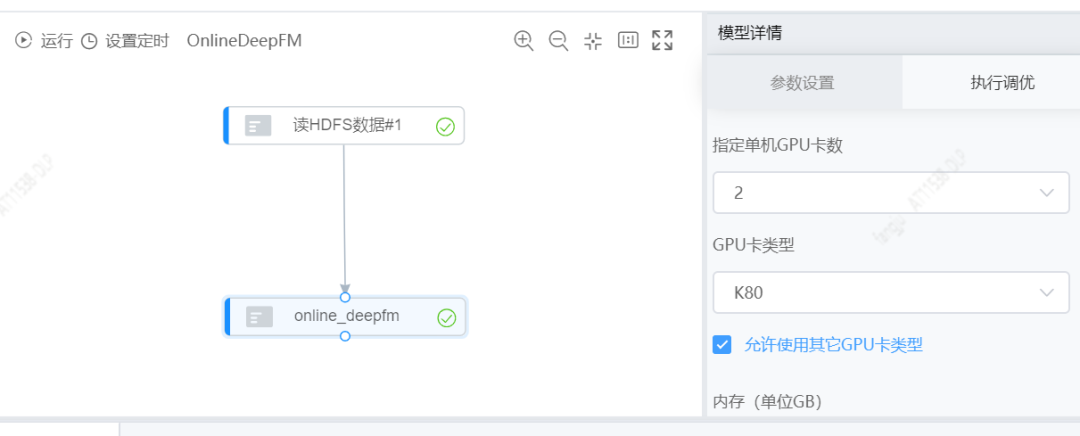Image resolution: width=1080 pixels, height=436 pixels.
Task: Click the clock schedule timer icon
Action: pos(89,41)
